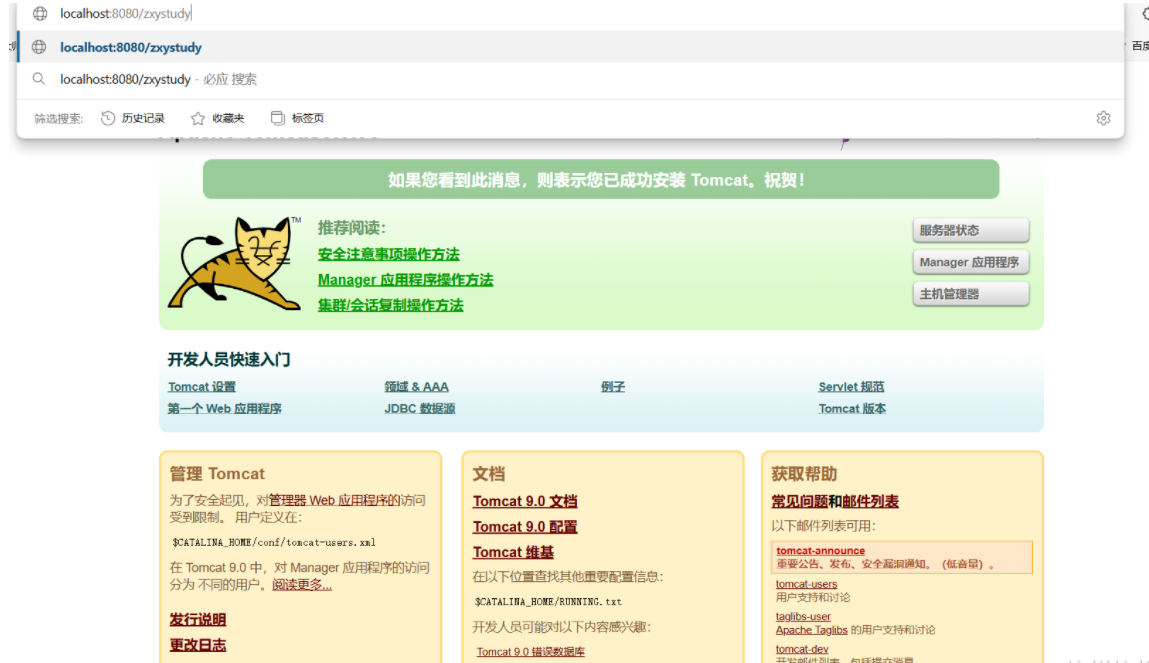Open the Tomcat 版本 link
The width and height of the screenshot is (1149, 663).
tap(852, 409)
